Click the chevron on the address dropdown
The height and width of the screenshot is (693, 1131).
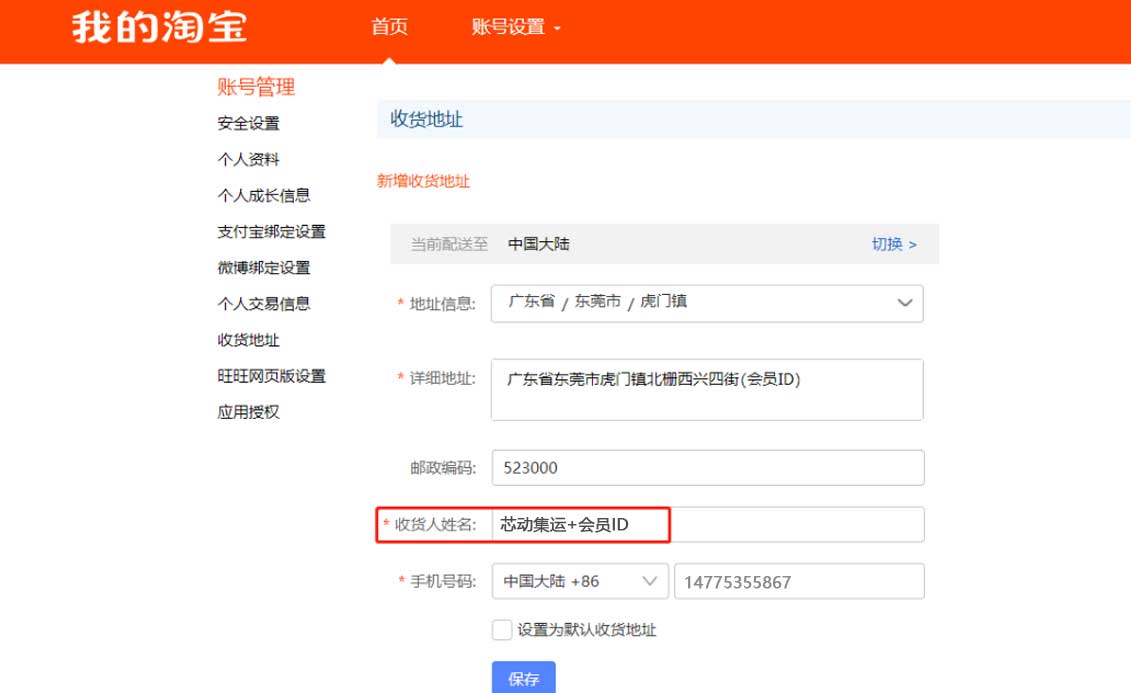[905, 303]
